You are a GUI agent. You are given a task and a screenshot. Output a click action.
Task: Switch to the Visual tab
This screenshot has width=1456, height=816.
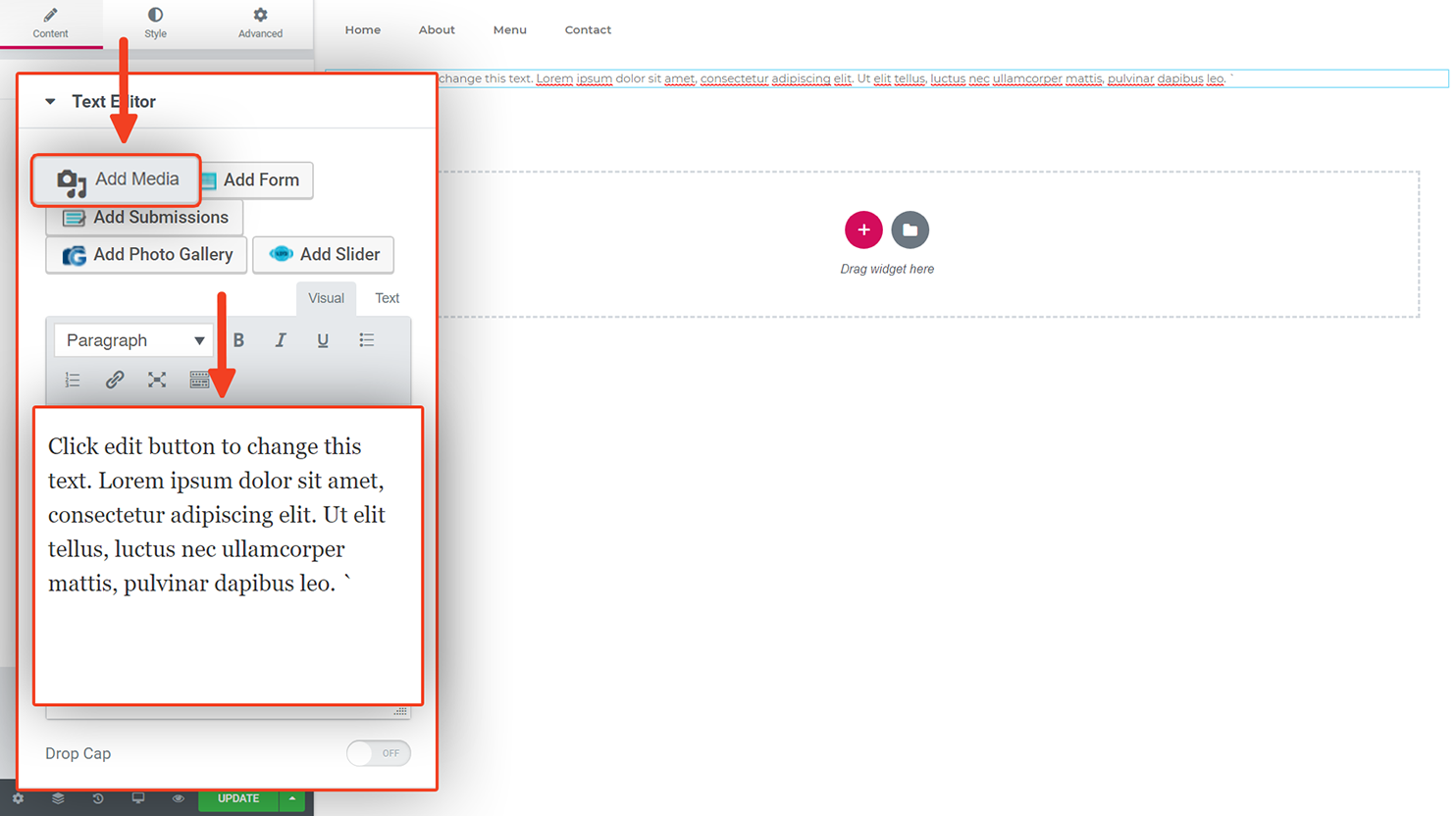326,298
